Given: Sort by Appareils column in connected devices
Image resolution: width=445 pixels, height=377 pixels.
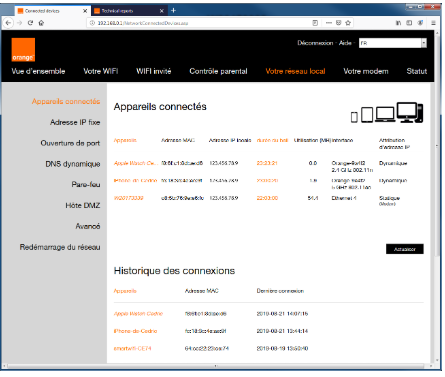Looking at the screenshot, I should [x=125, y=140].
